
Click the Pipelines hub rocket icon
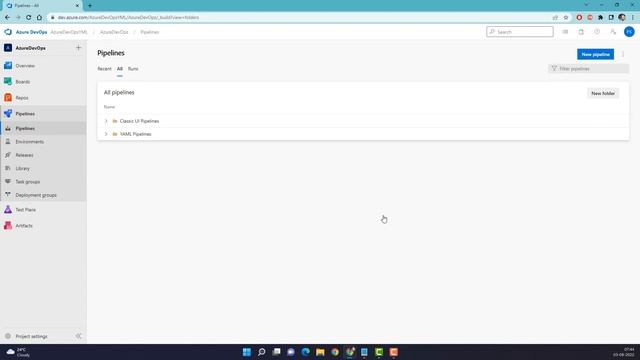click(8, 113)
